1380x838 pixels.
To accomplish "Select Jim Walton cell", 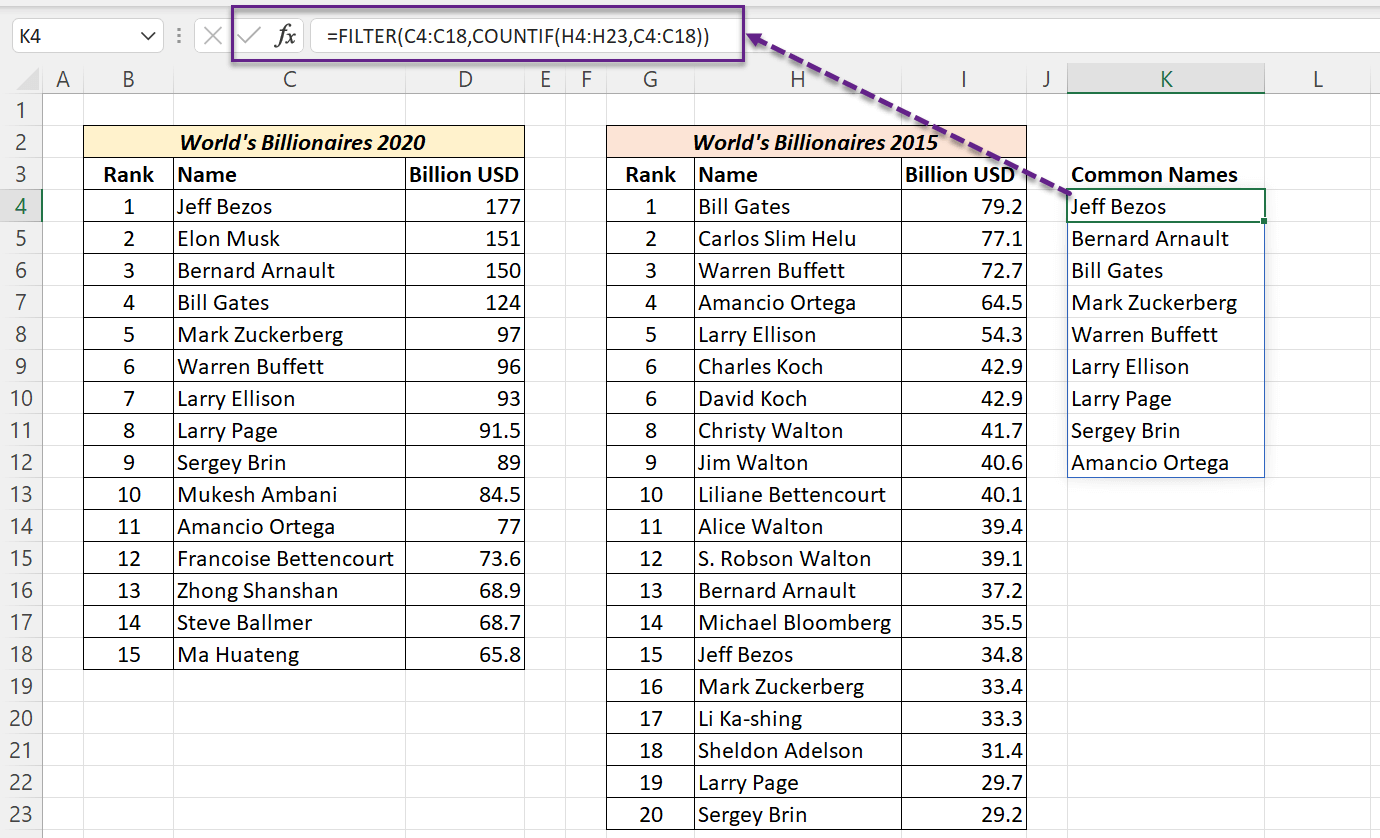I will [798, 462].
